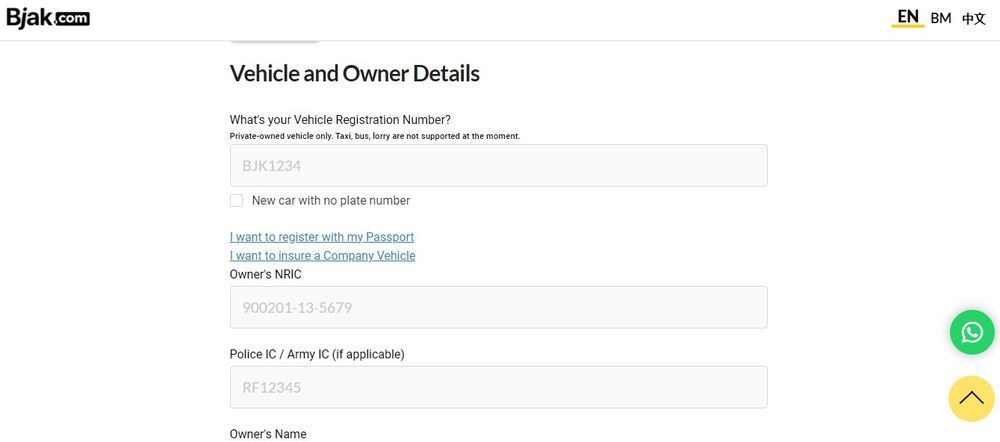Click the 'Vehicle and Owner Details' heading

pos(355,73)
